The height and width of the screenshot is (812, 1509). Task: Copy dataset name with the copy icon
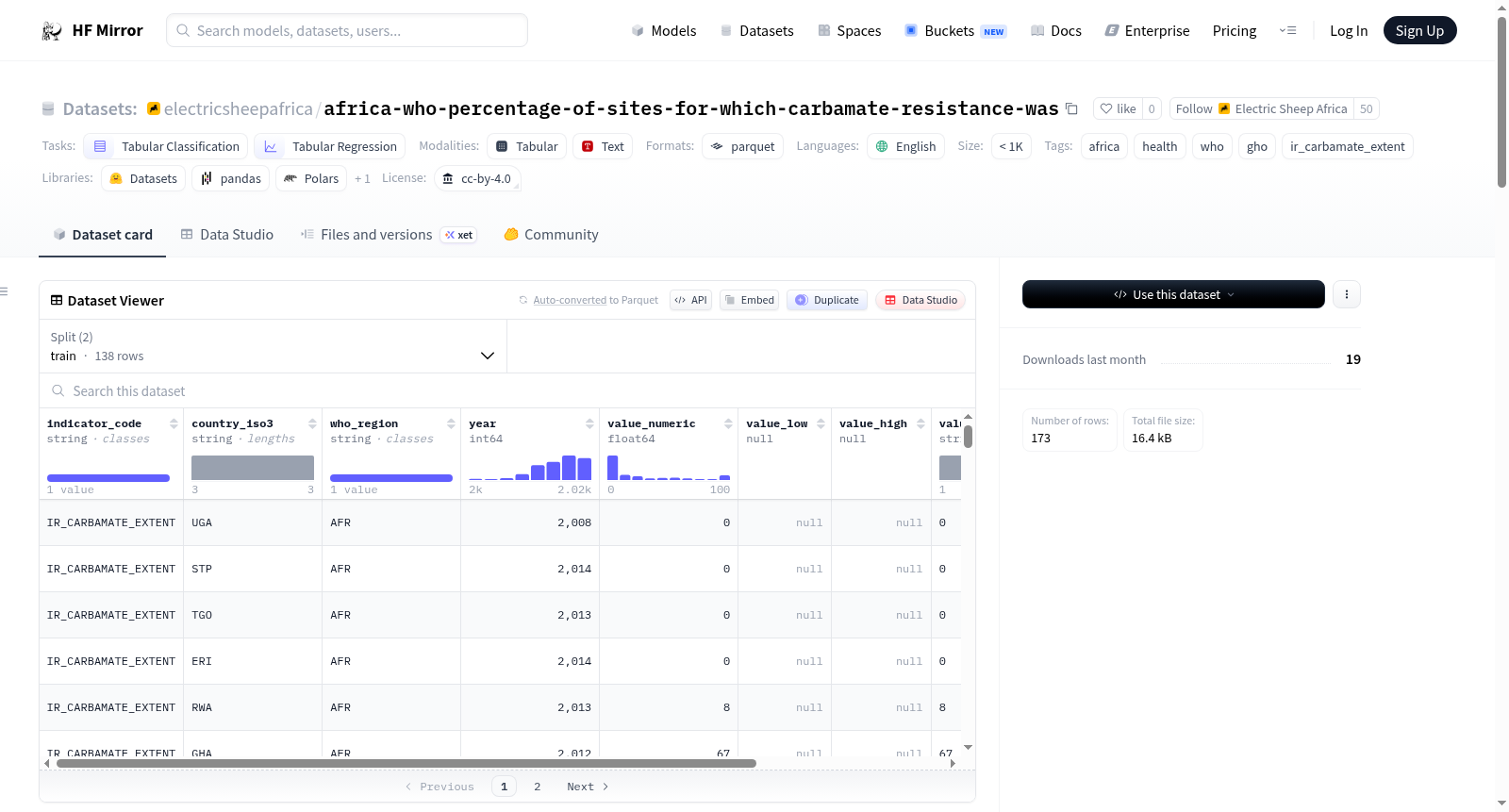pos(1071,108)
